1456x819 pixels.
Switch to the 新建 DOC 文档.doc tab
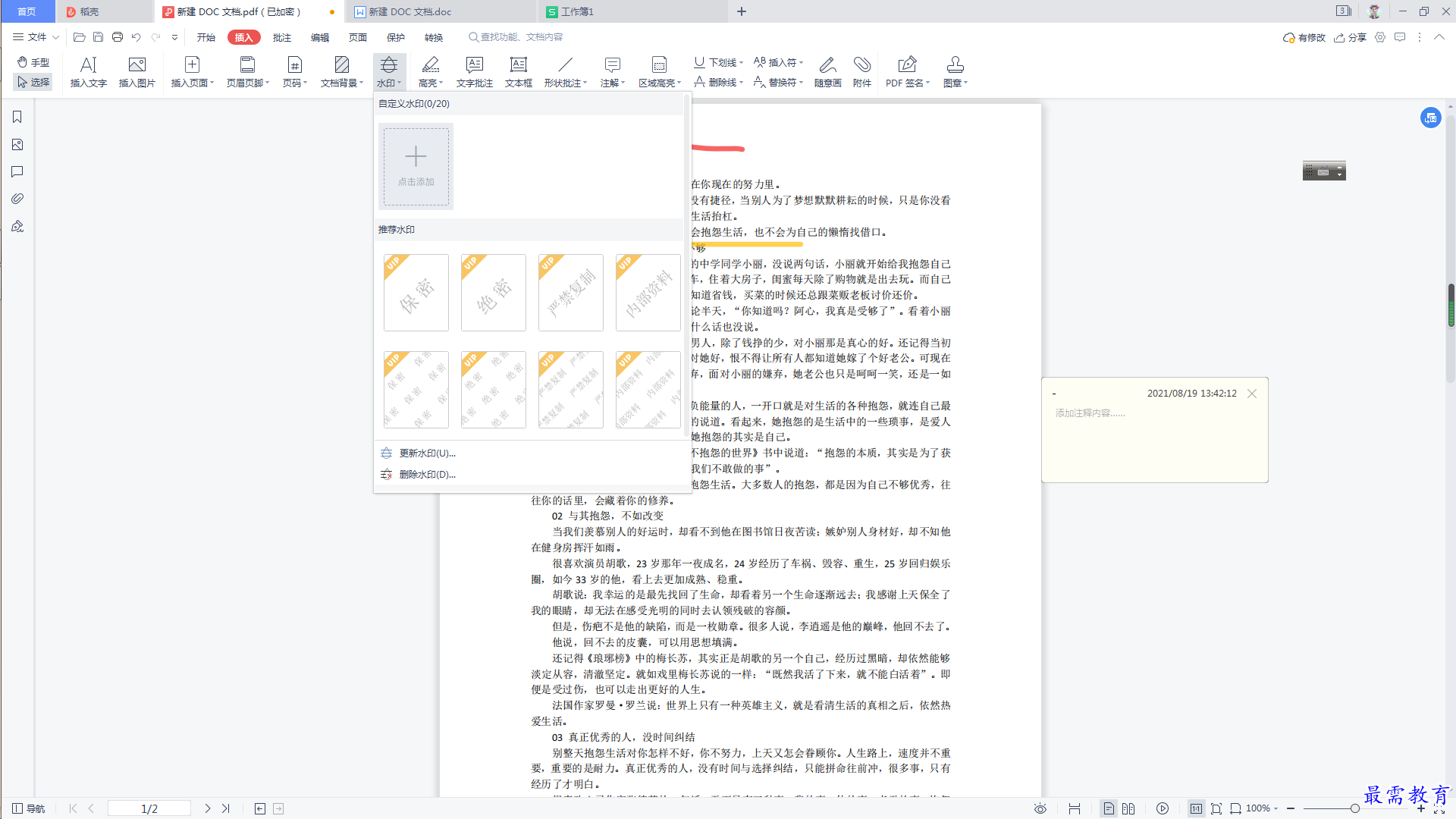[440, 11]
